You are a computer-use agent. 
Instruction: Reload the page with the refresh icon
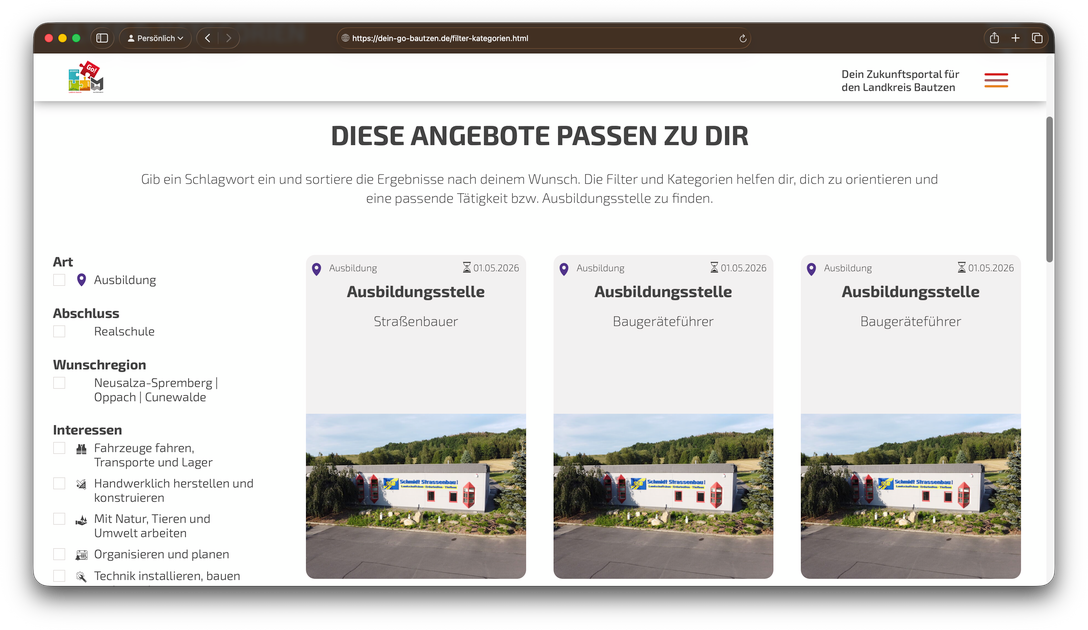[743, 39]
